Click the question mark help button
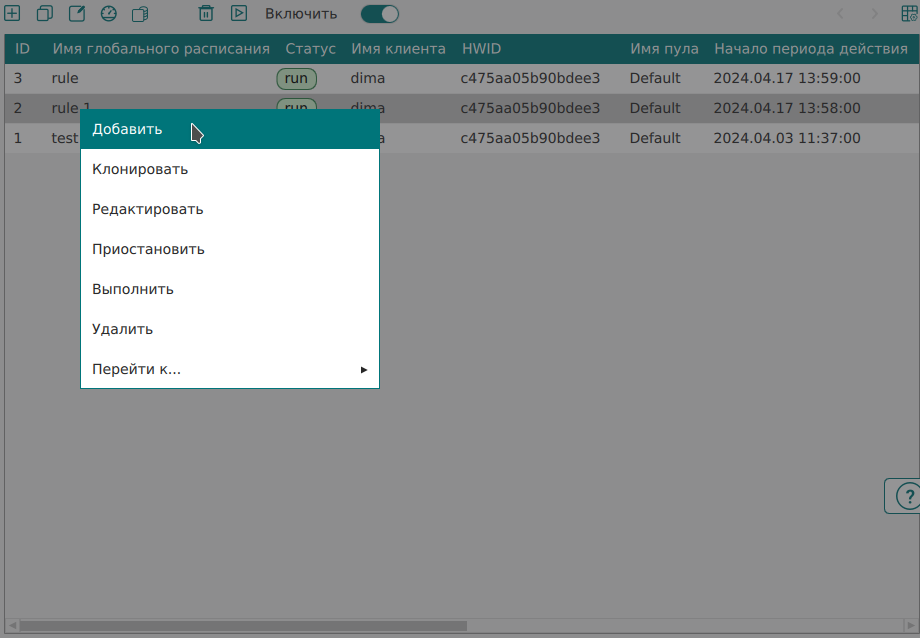 (907, 496)
